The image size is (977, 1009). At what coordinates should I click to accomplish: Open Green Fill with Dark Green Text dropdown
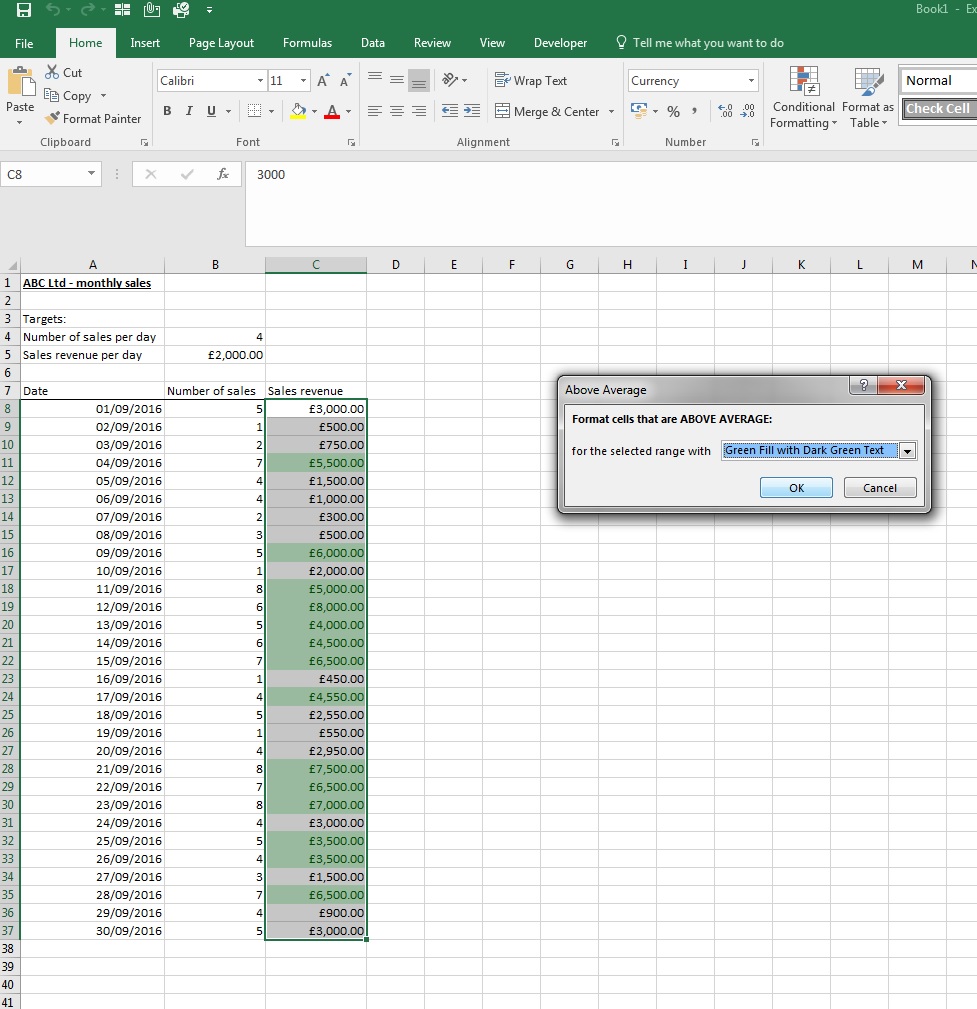coord(907,451)
